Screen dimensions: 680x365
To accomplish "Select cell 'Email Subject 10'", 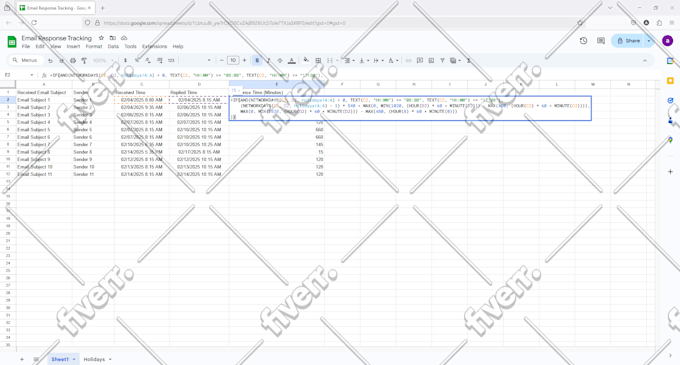I will tap(44, 167).
